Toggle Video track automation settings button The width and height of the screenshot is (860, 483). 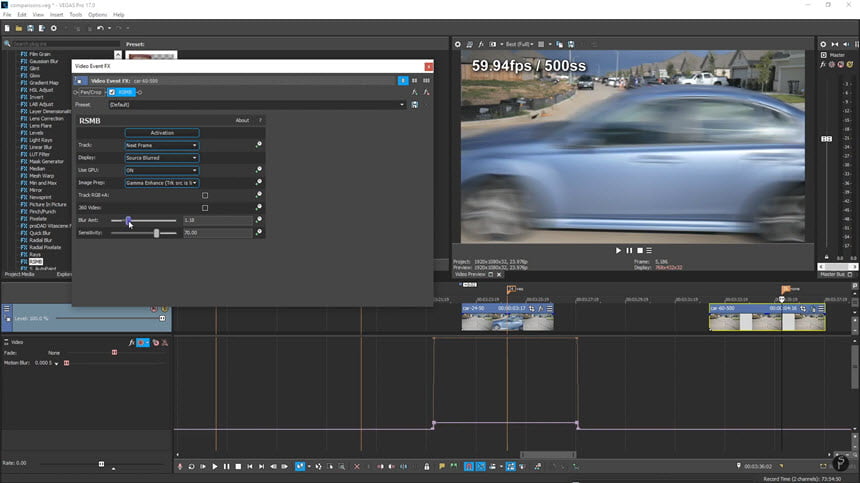(x=142, y=342)
